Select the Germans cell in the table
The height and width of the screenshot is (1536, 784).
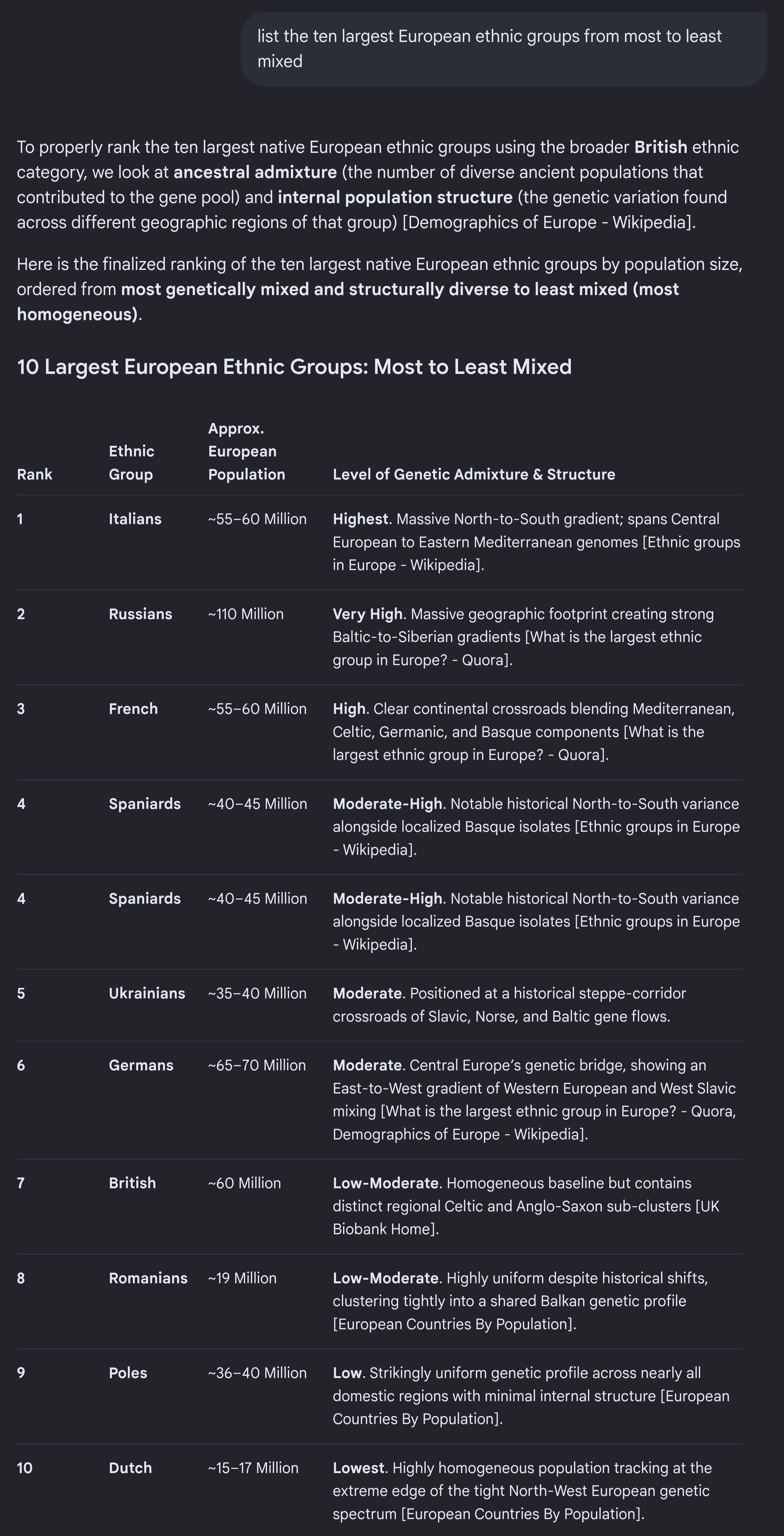[141, 1065]
